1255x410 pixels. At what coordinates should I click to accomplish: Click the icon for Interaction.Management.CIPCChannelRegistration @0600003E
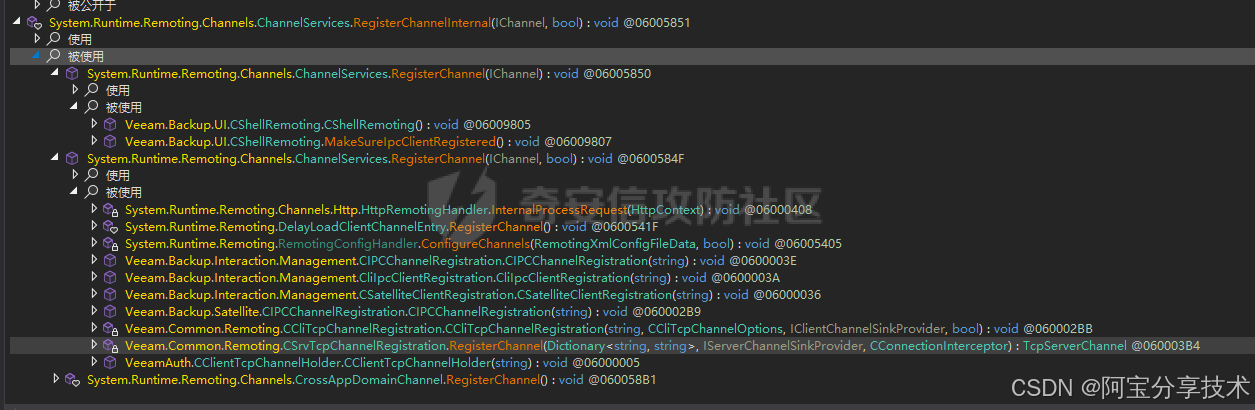(x=110, y=260)
